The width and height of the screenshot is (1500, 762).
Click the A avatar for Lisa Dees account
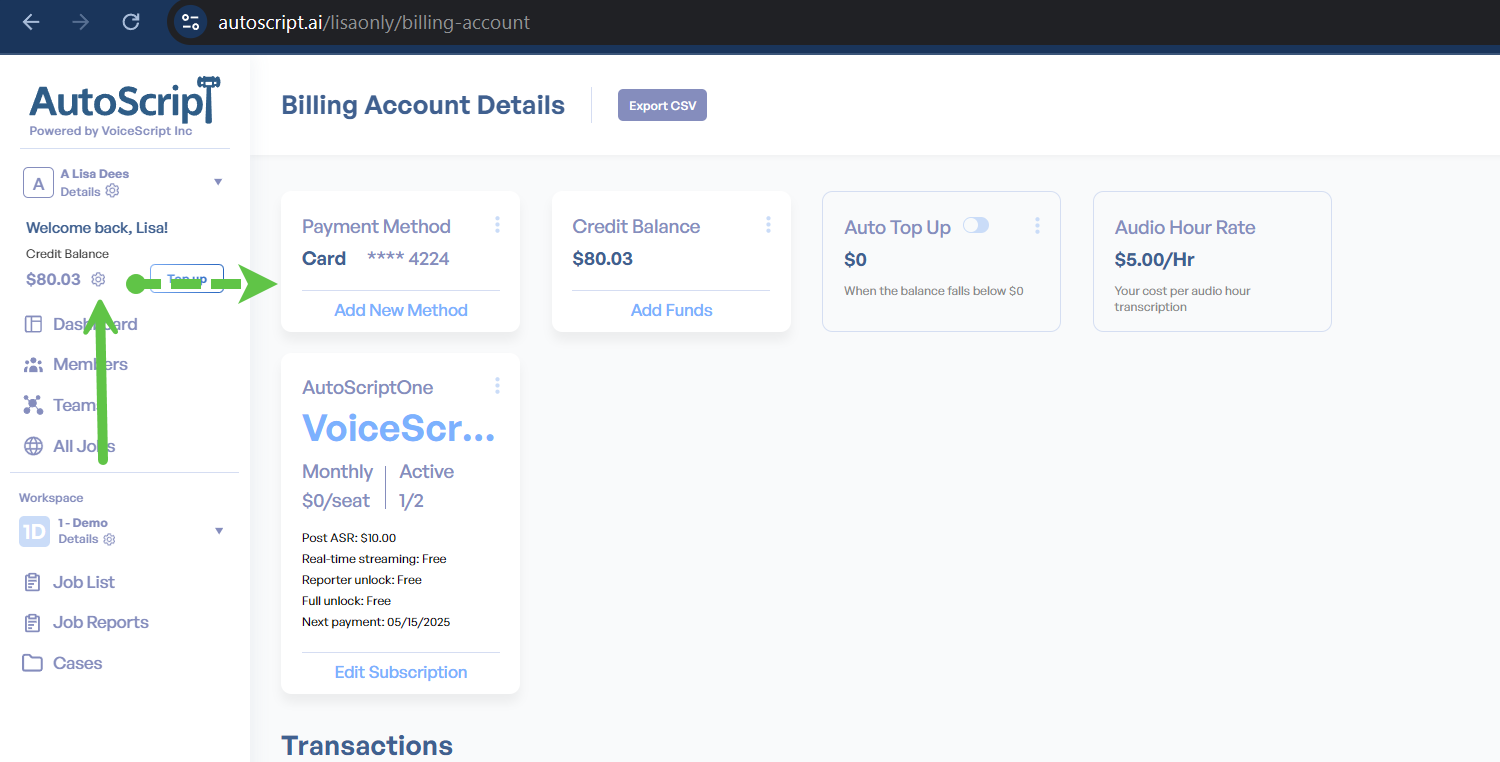click(x=38, y=183)
